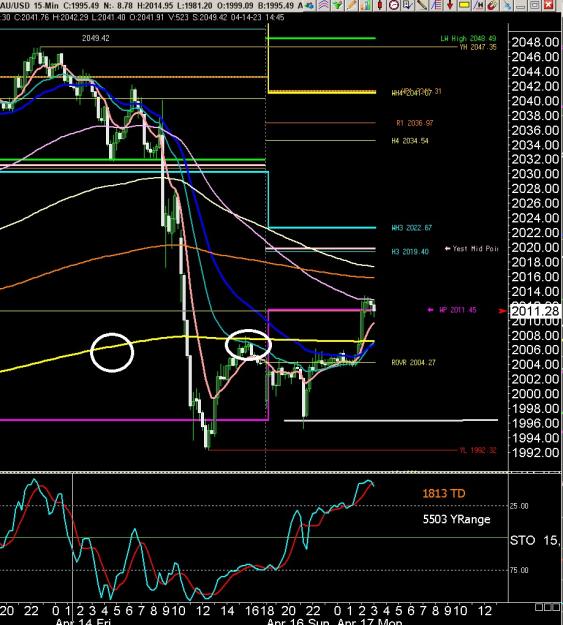
Task: Select the yellow rectangle tool
Action: 464,5
